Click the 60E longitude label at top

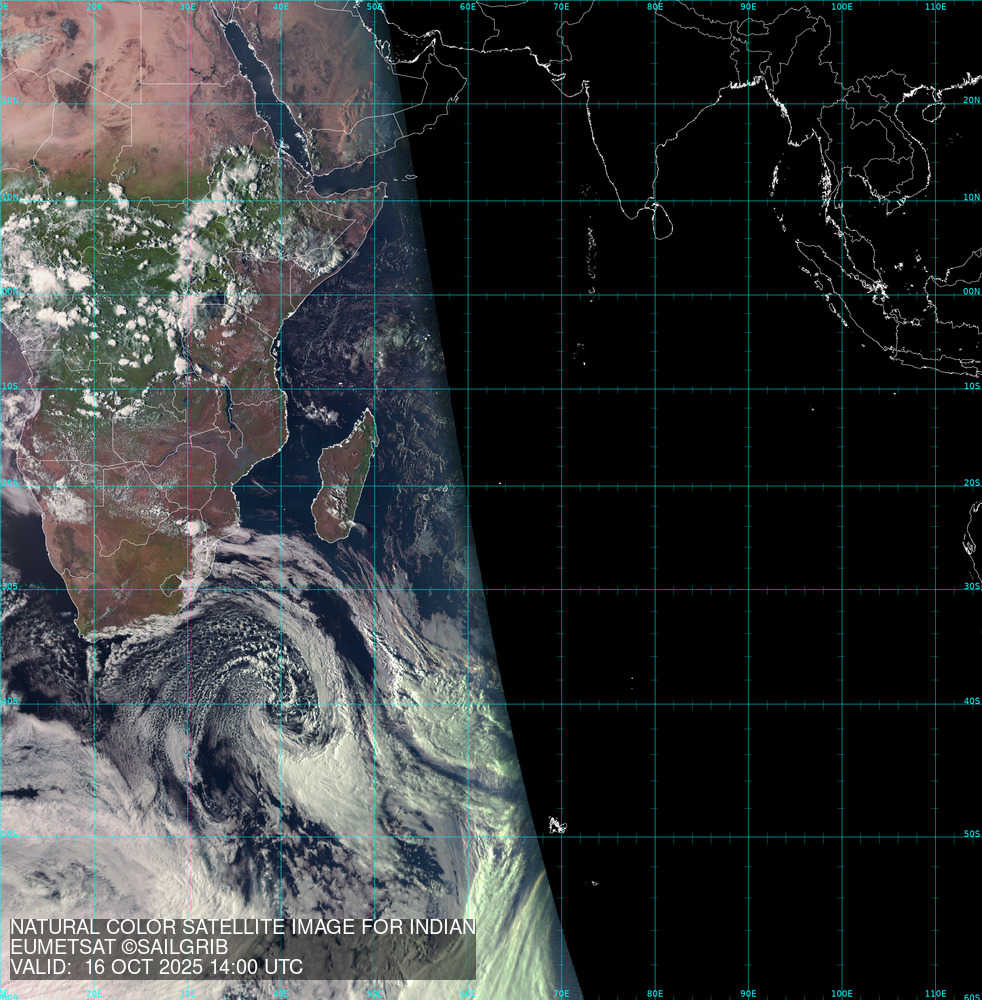468,7
